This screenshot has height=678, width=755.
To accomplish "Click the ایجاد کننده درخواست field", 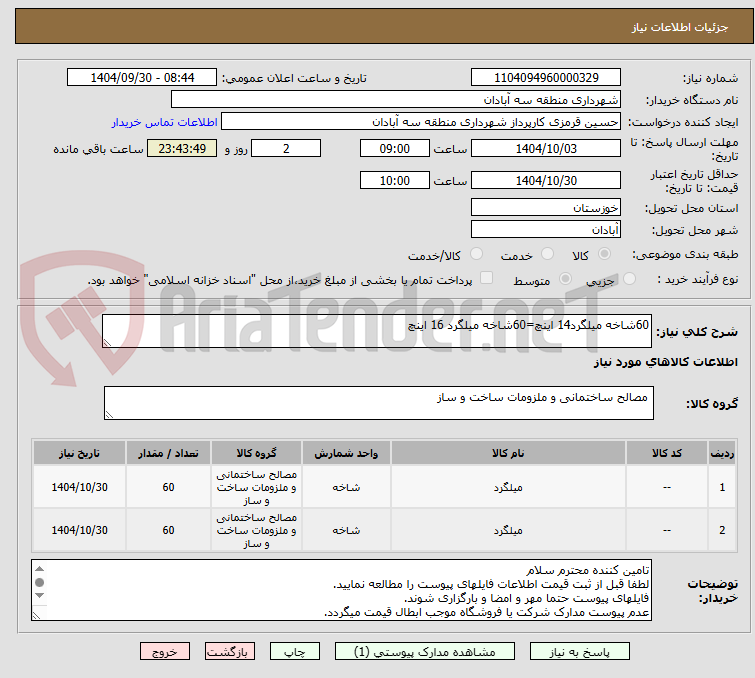I will [x=421, y=121].
